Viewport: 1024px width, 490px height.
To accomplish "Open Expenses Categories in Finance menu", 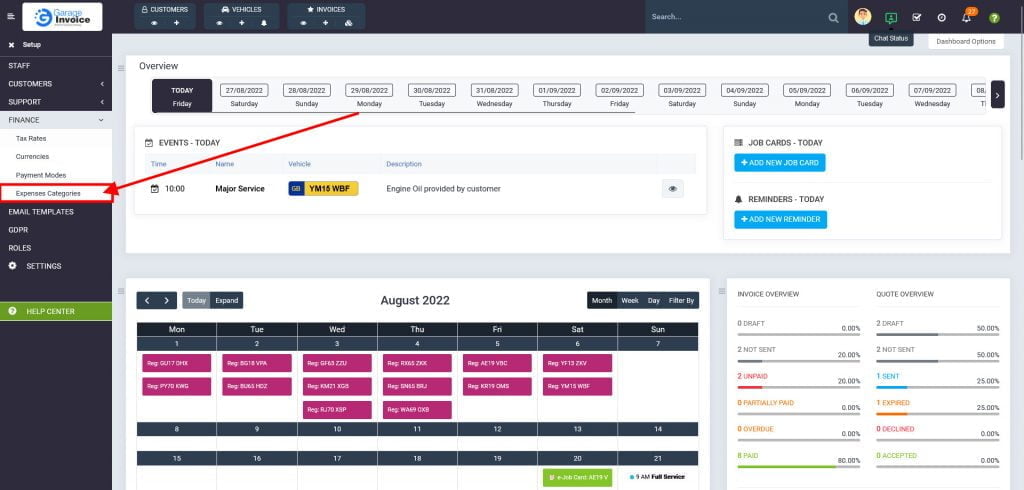I will (48, 193).
